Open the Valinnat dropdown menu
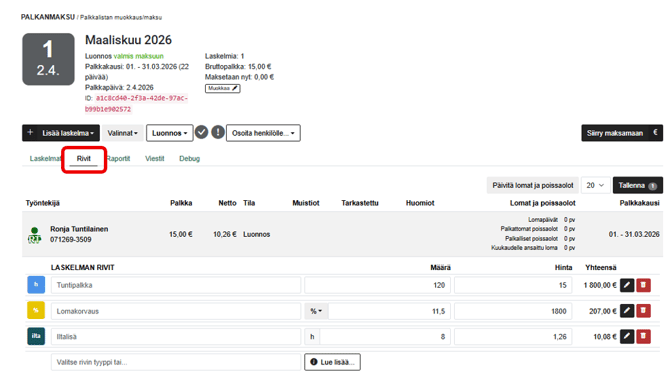Screen dimensions: 670x380 [x=123, y=133]
